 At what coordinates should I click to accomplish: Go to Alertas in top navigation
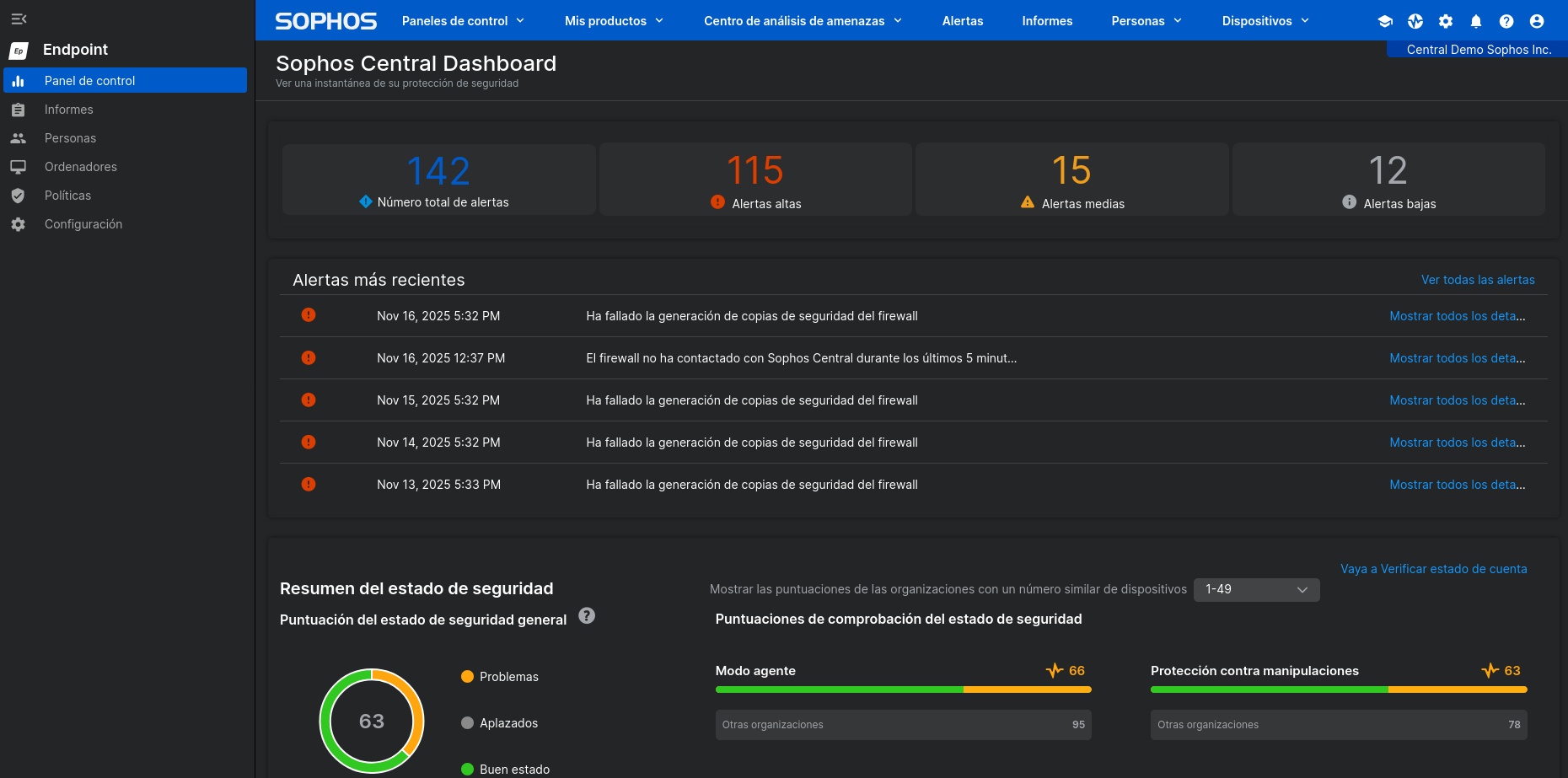[962, 21]
